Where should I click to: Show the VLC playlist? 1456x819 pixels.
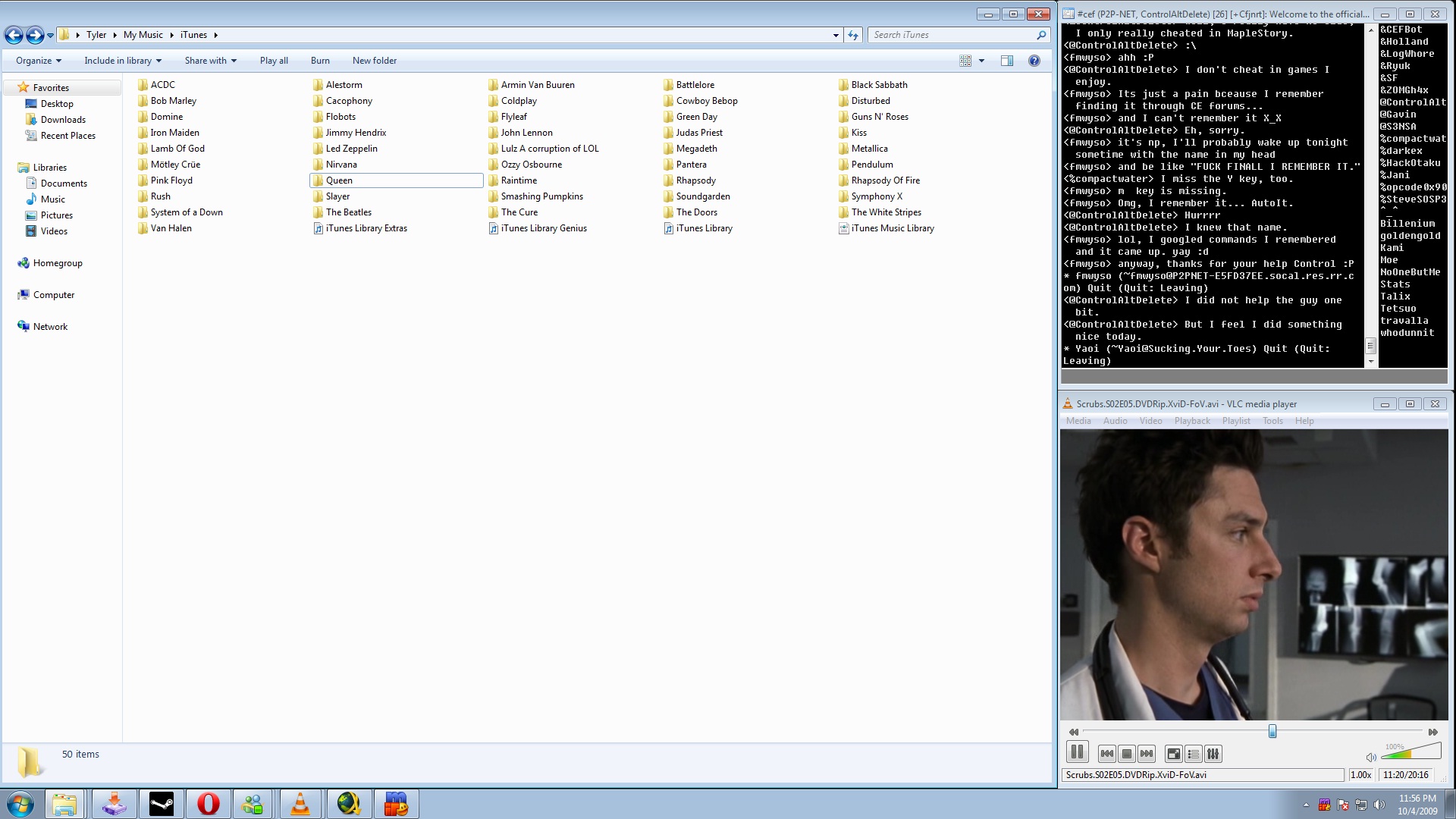pos(1193,754)
